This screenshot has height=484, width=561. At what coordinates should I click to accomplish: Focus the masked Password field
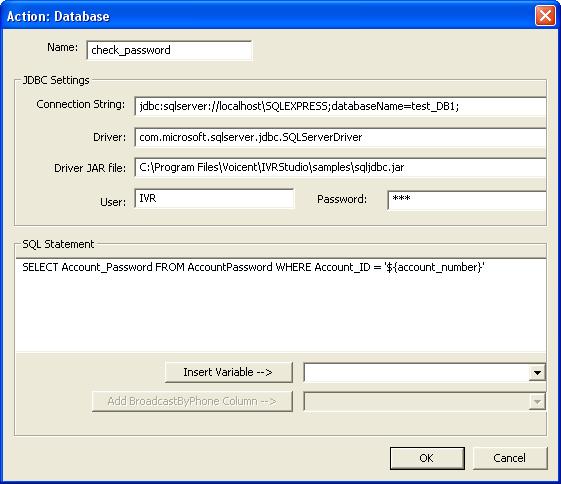(467, 200)
